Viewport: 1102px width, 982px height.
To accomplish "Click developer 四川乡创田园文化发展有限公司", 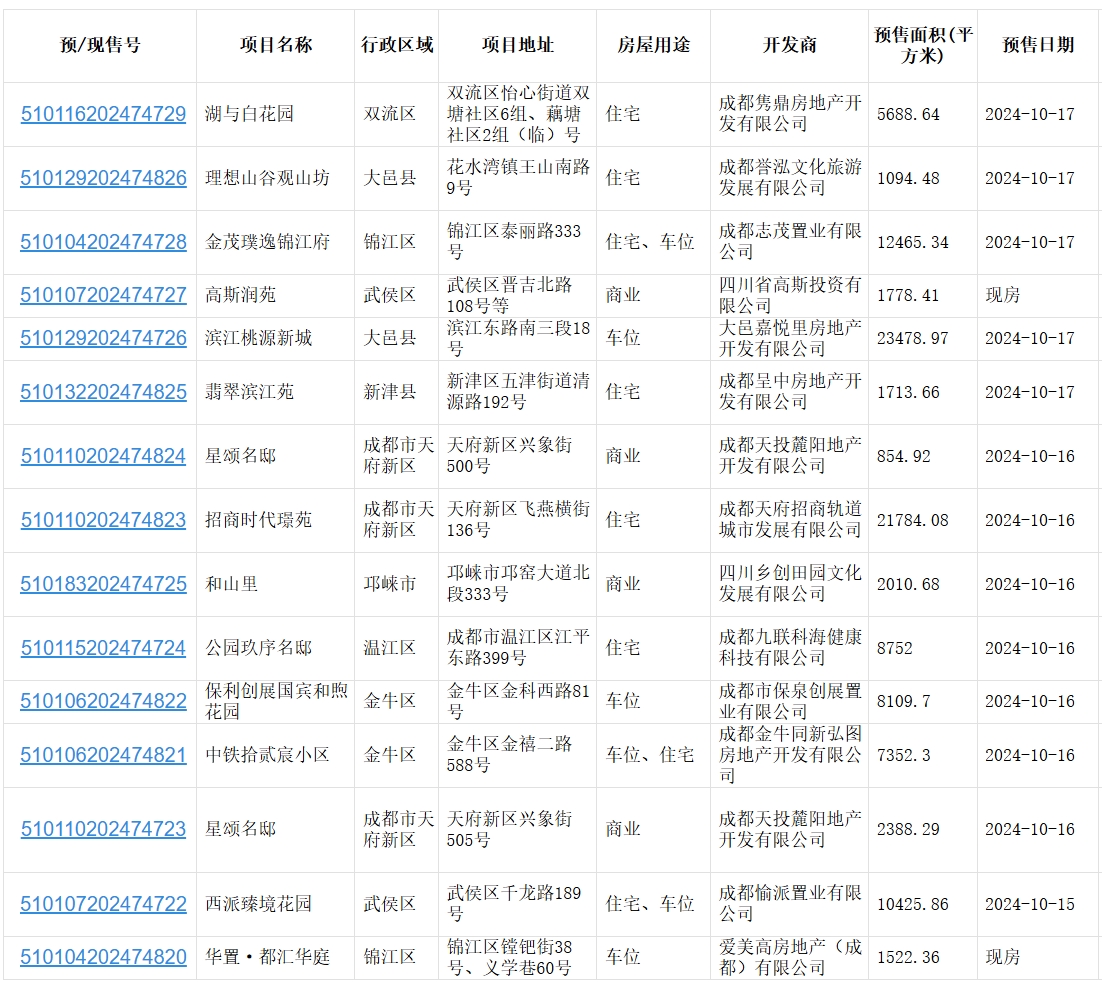I will point(790,584).
